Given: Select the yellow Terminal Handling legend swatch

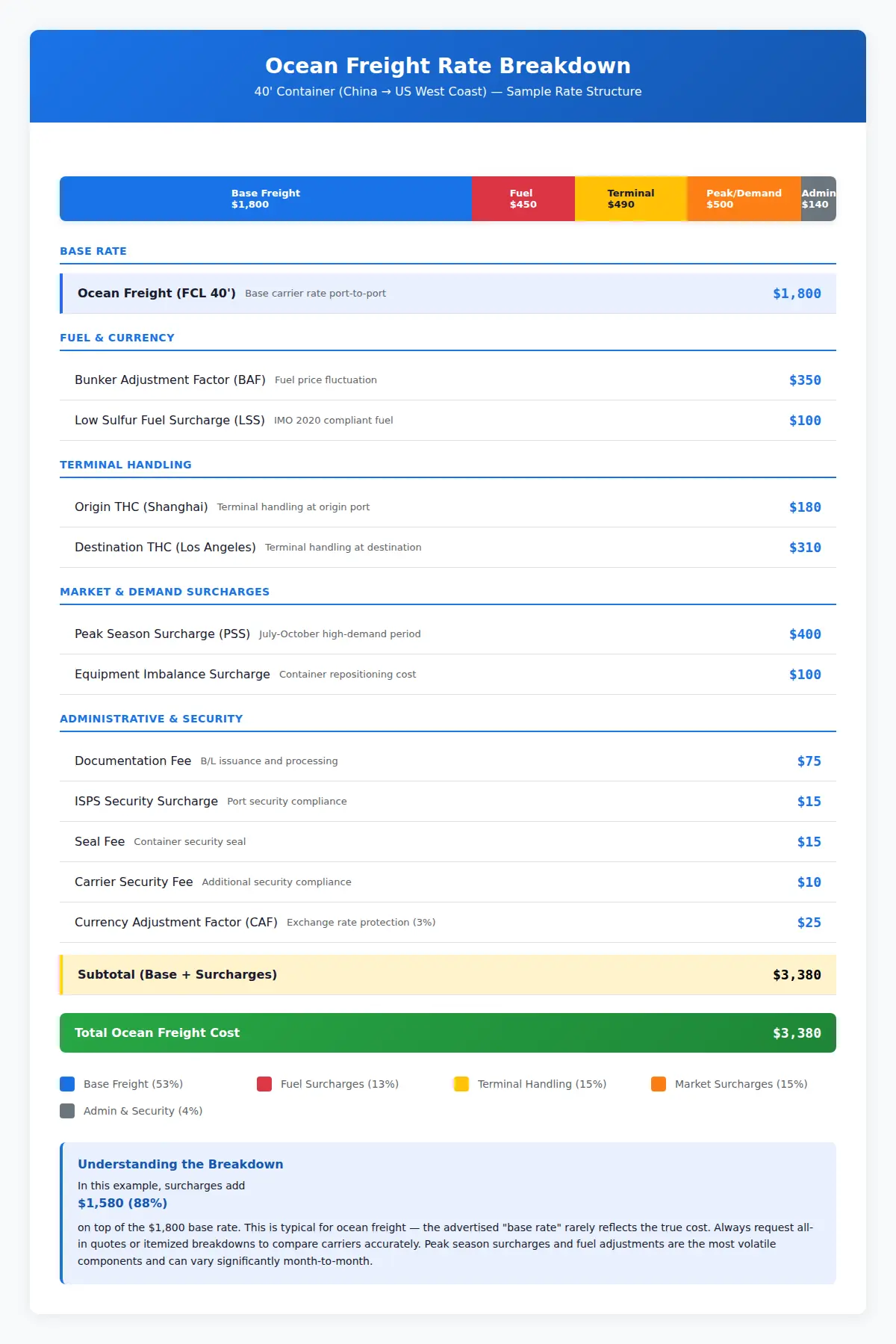Looking at the screenshot, I should click(461, 1084).
